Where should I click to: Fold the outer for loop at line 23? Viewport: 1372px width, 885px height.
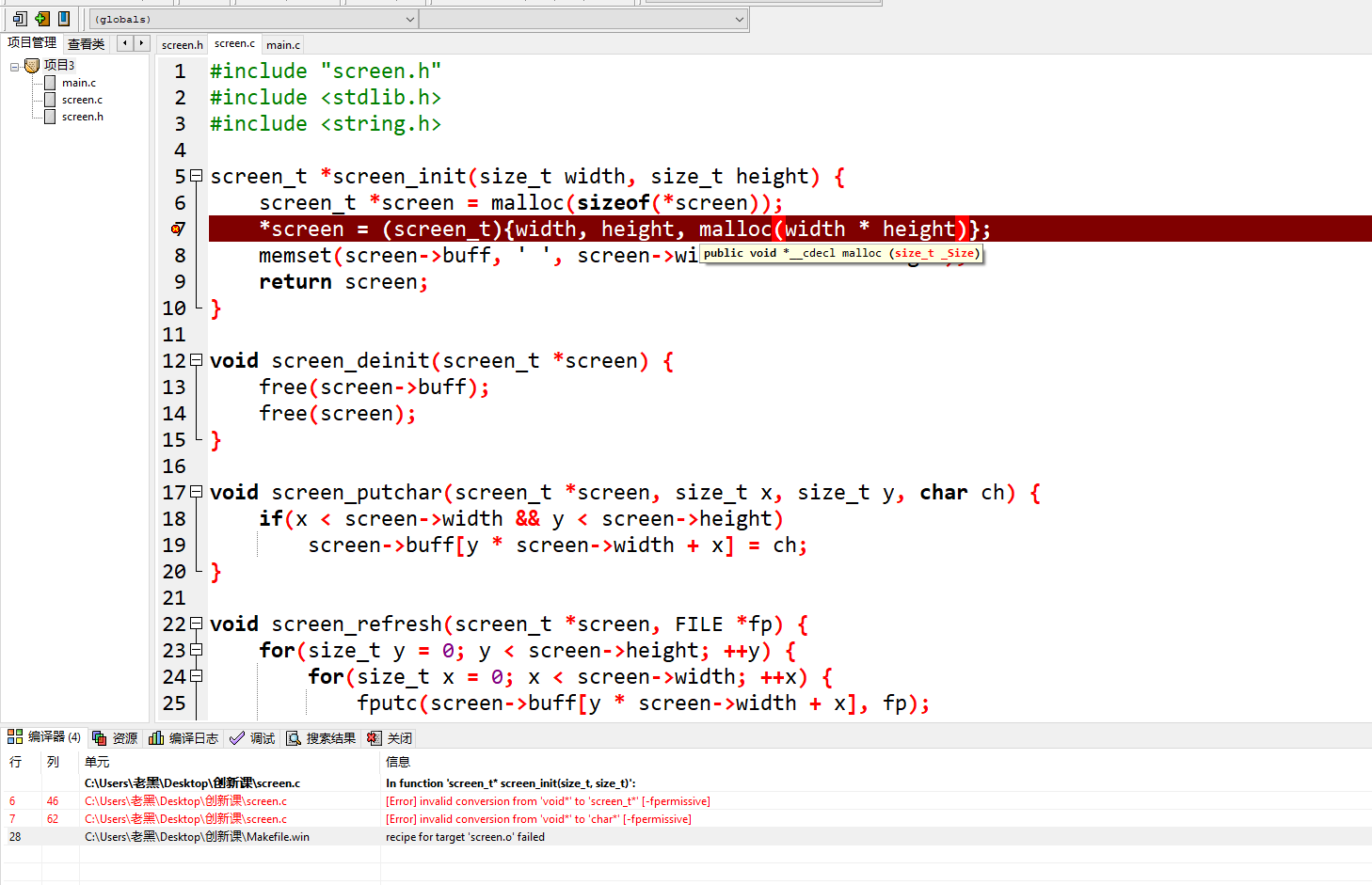pyautogui.click(x=197, y=650)
